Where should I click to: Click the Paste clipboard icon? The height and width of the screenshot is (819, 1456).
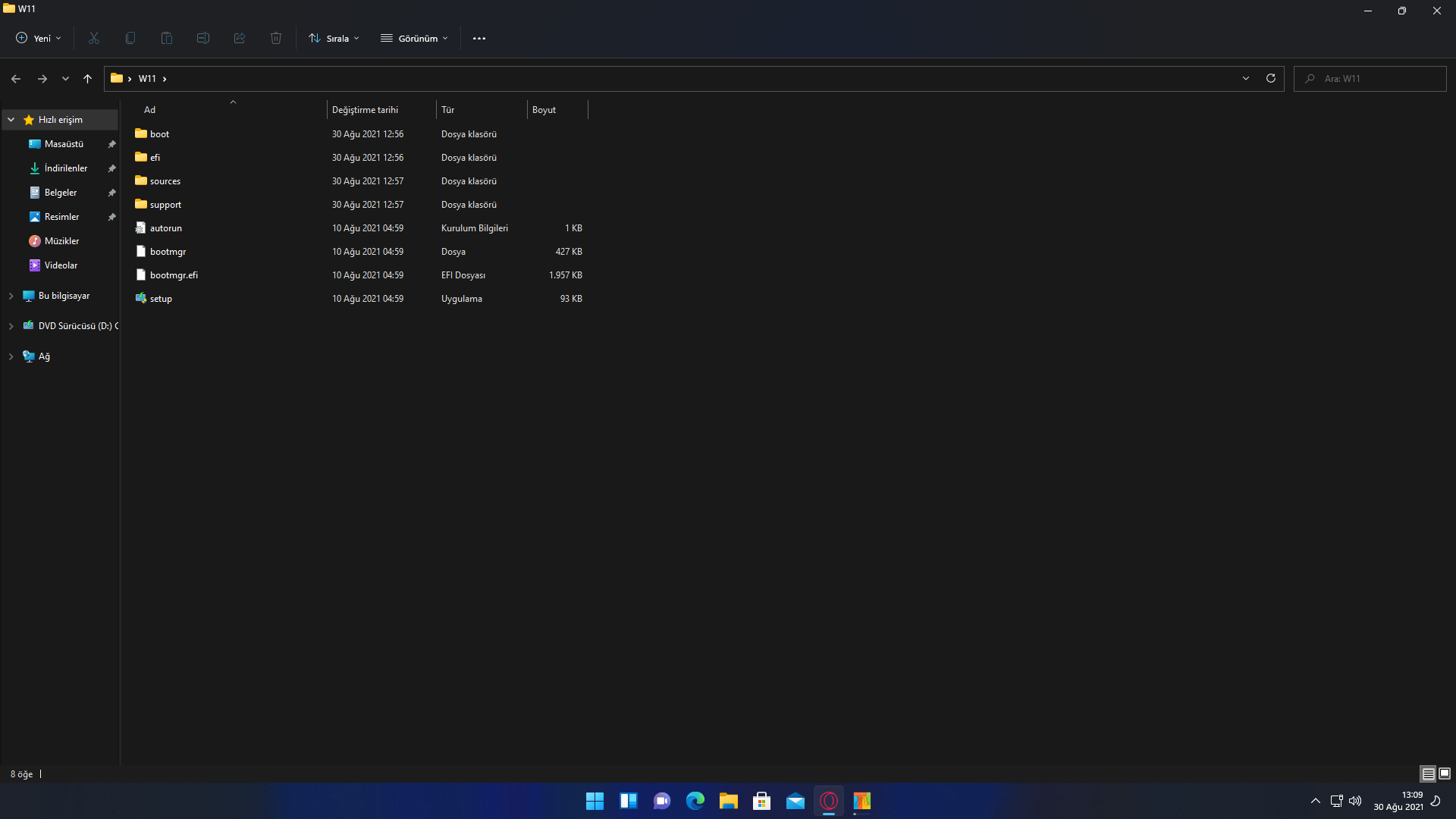coord(167,38)
